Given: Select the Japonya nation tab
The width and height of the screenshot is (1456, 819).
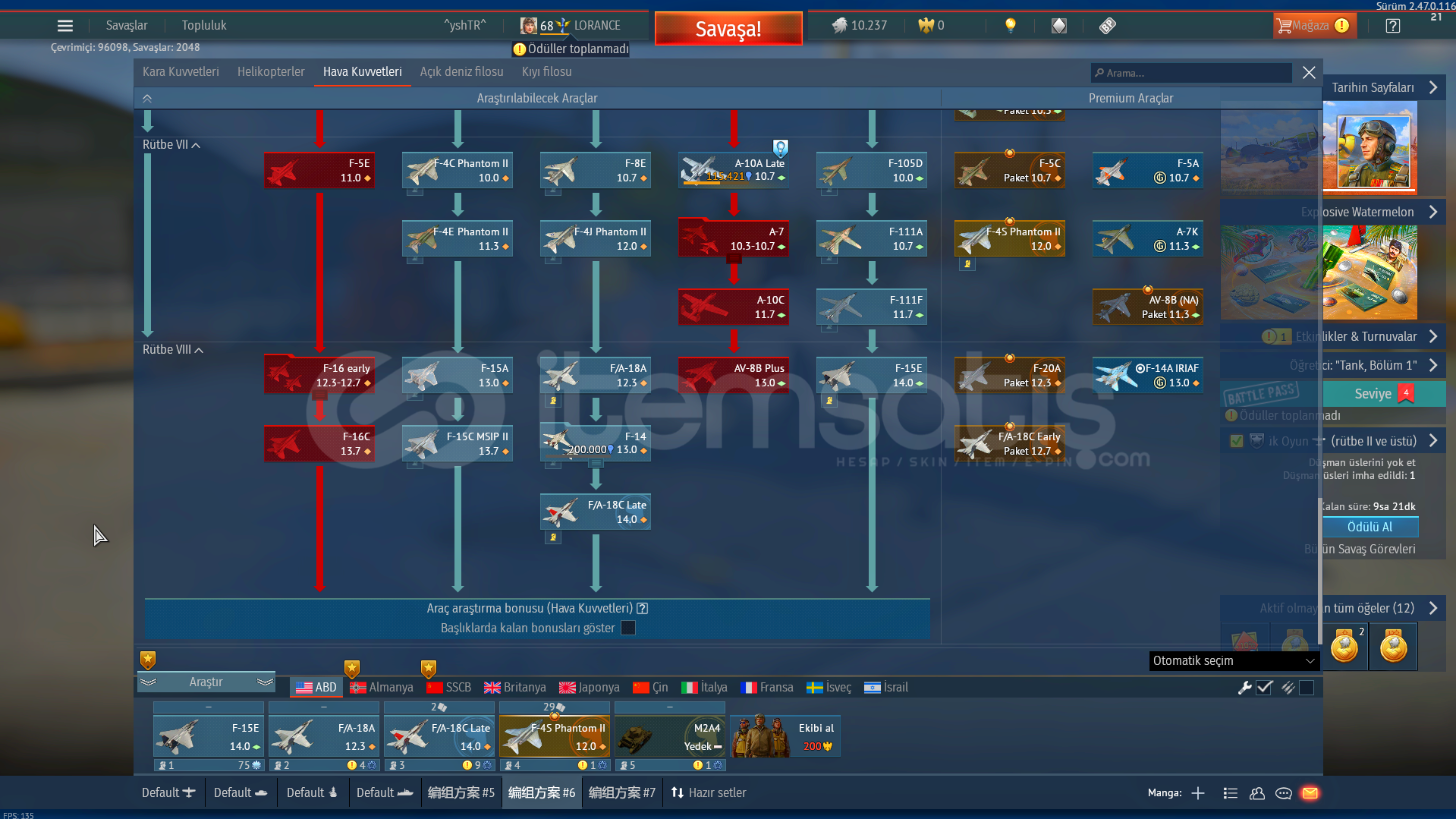Looking at the screenshot, I should tap(590, 688).
